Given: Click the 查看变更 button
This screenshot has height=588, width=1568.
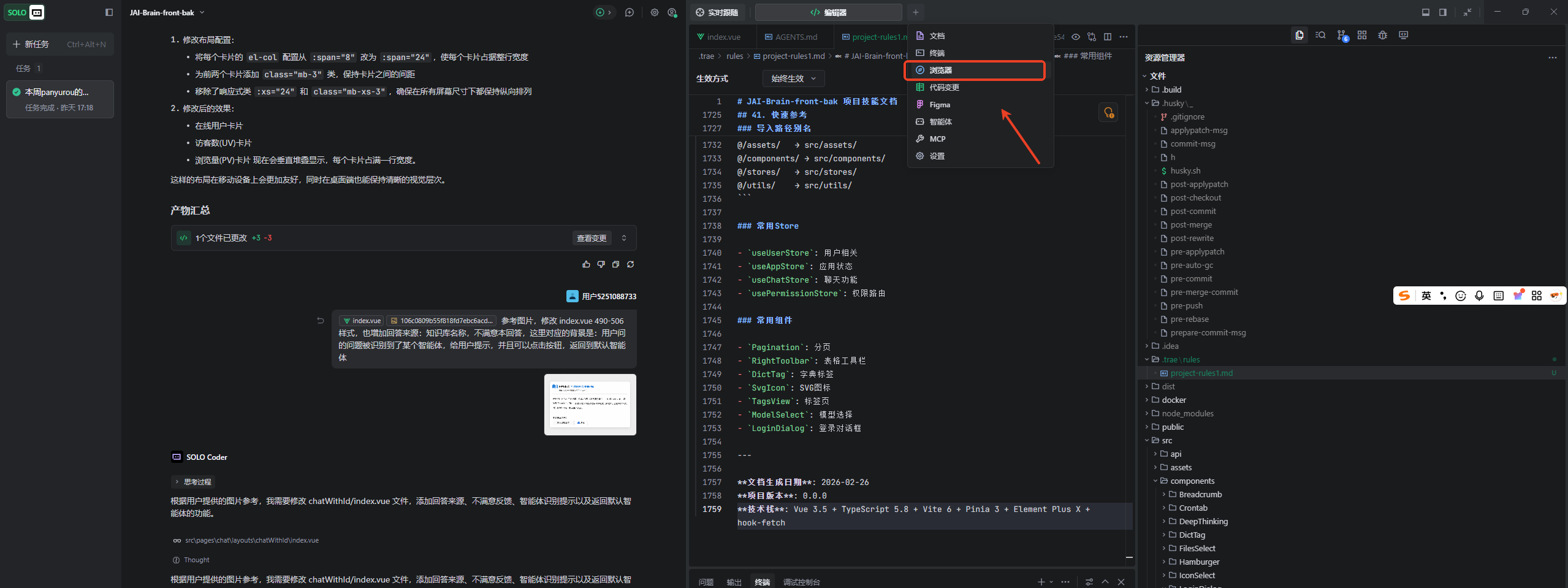Looking at the screenshot, I should click(x=591, y=238).
